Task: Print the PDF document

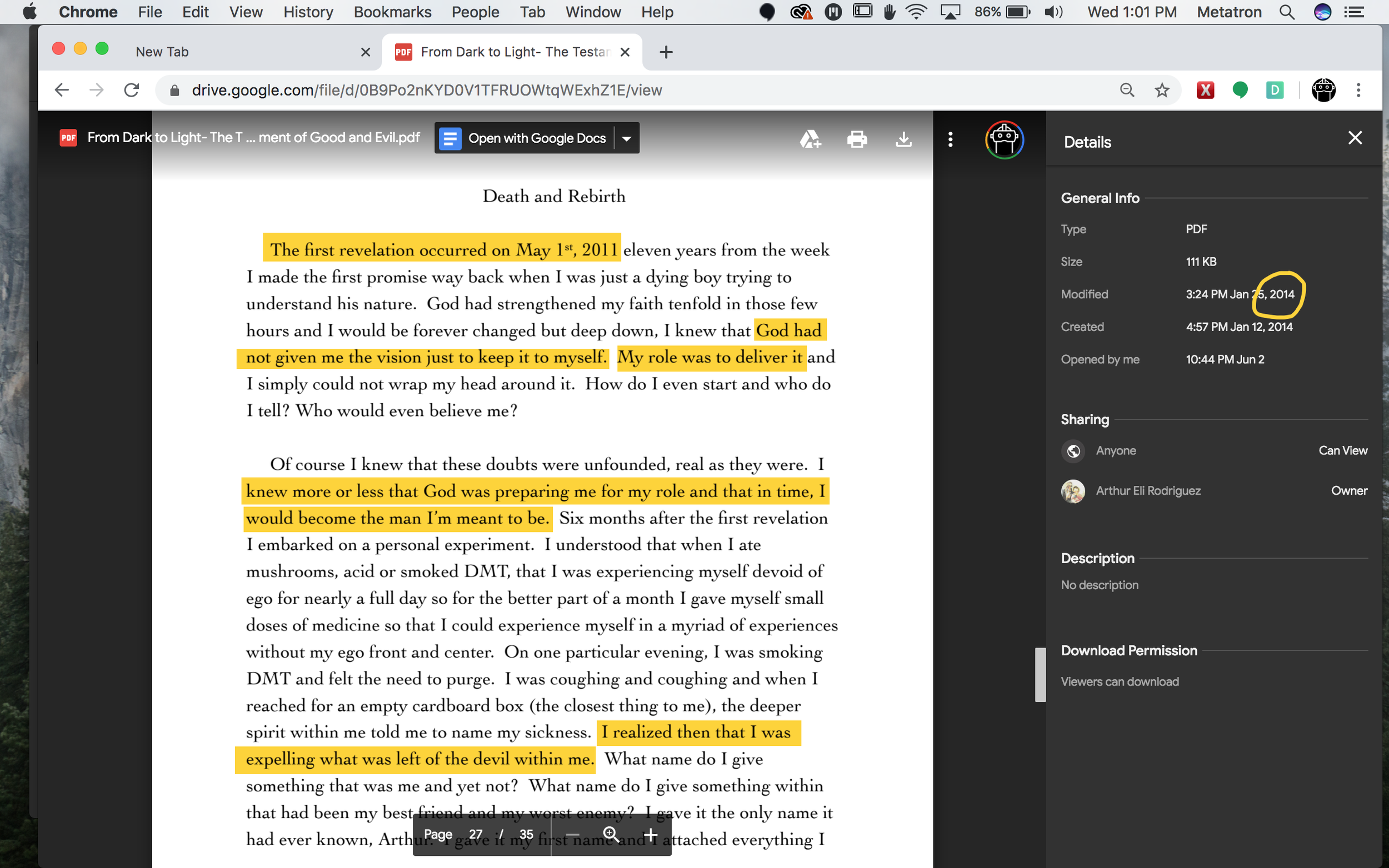Action: point(857,139)
